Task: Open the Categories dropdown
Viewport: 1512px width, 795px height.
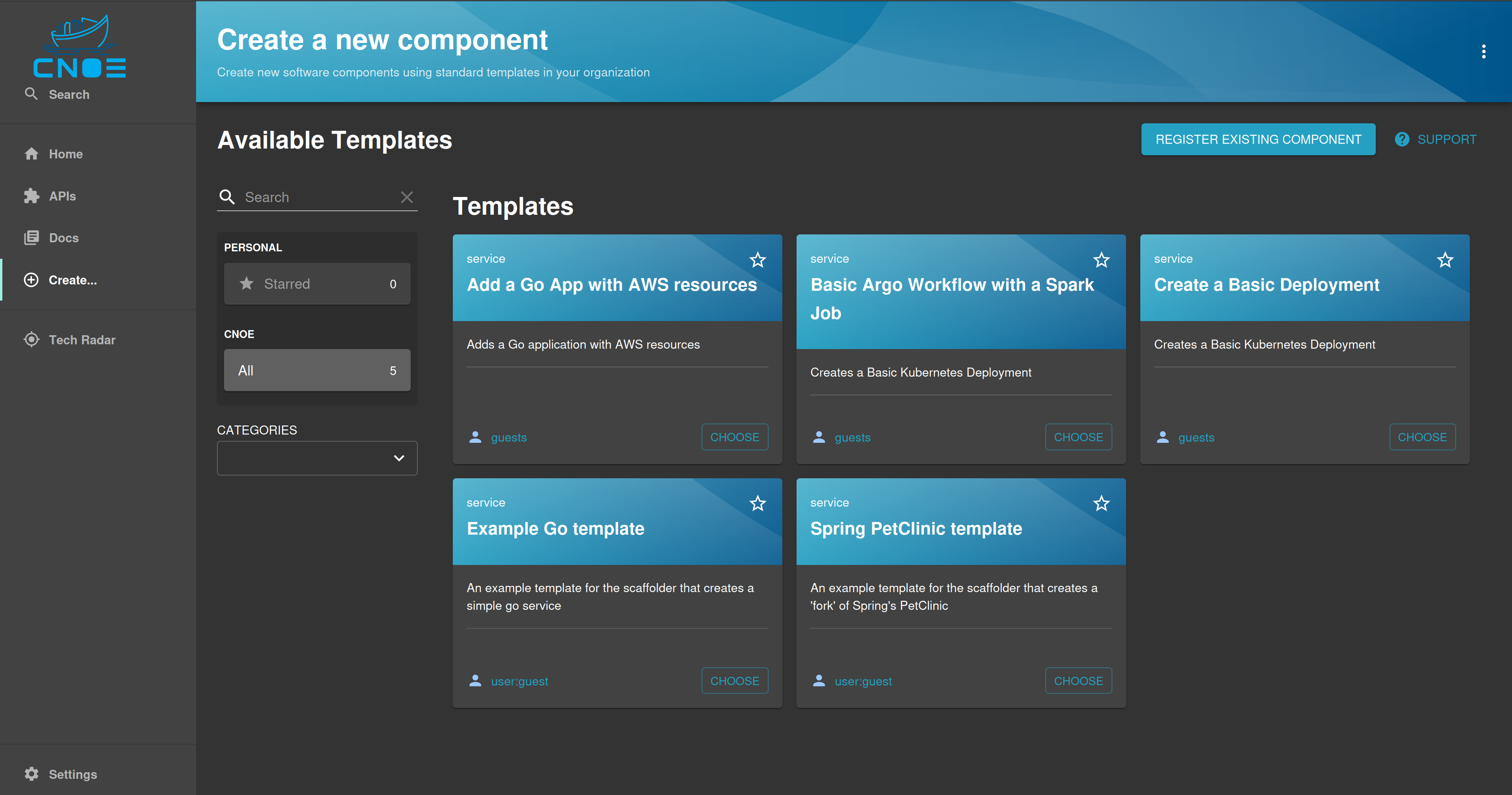Action: [317, 458]
